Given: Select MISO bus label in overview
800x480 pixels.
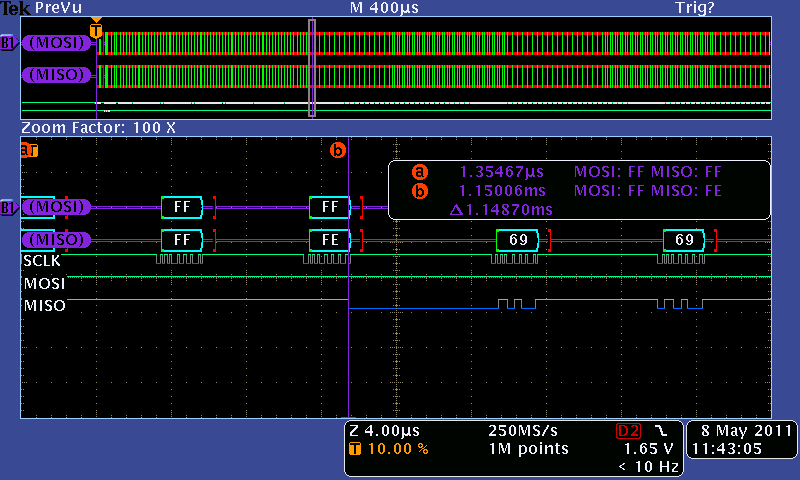Looking at the screenshot, I should click(56, 75).
